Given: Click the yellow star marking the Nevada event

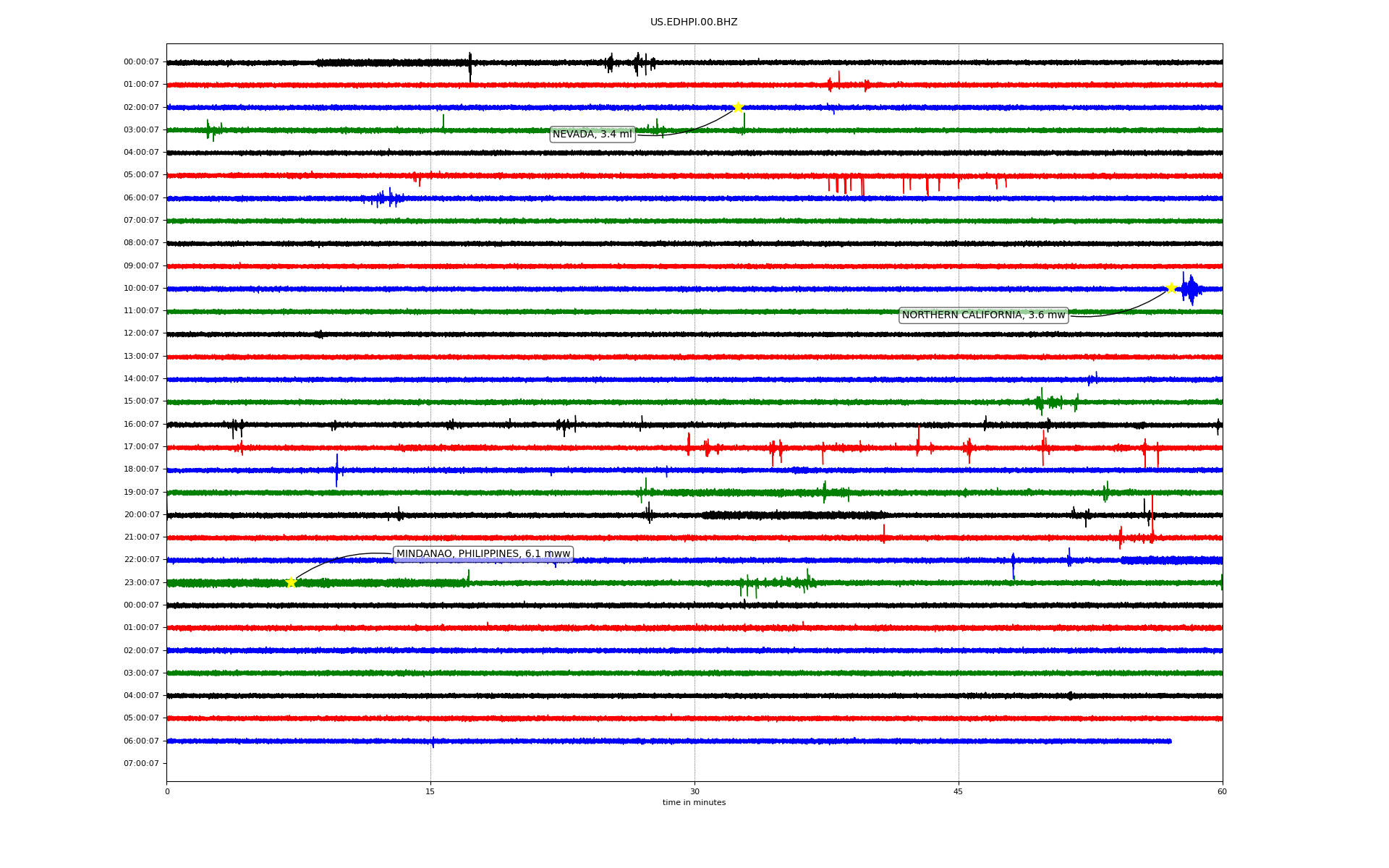Looking at the screenshot, I should click(738, 107).
